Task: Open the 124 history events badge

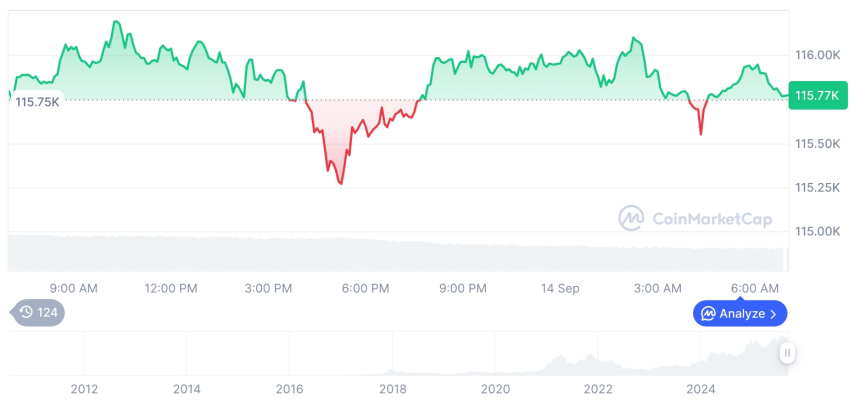Action: click(x=38, y=312)
